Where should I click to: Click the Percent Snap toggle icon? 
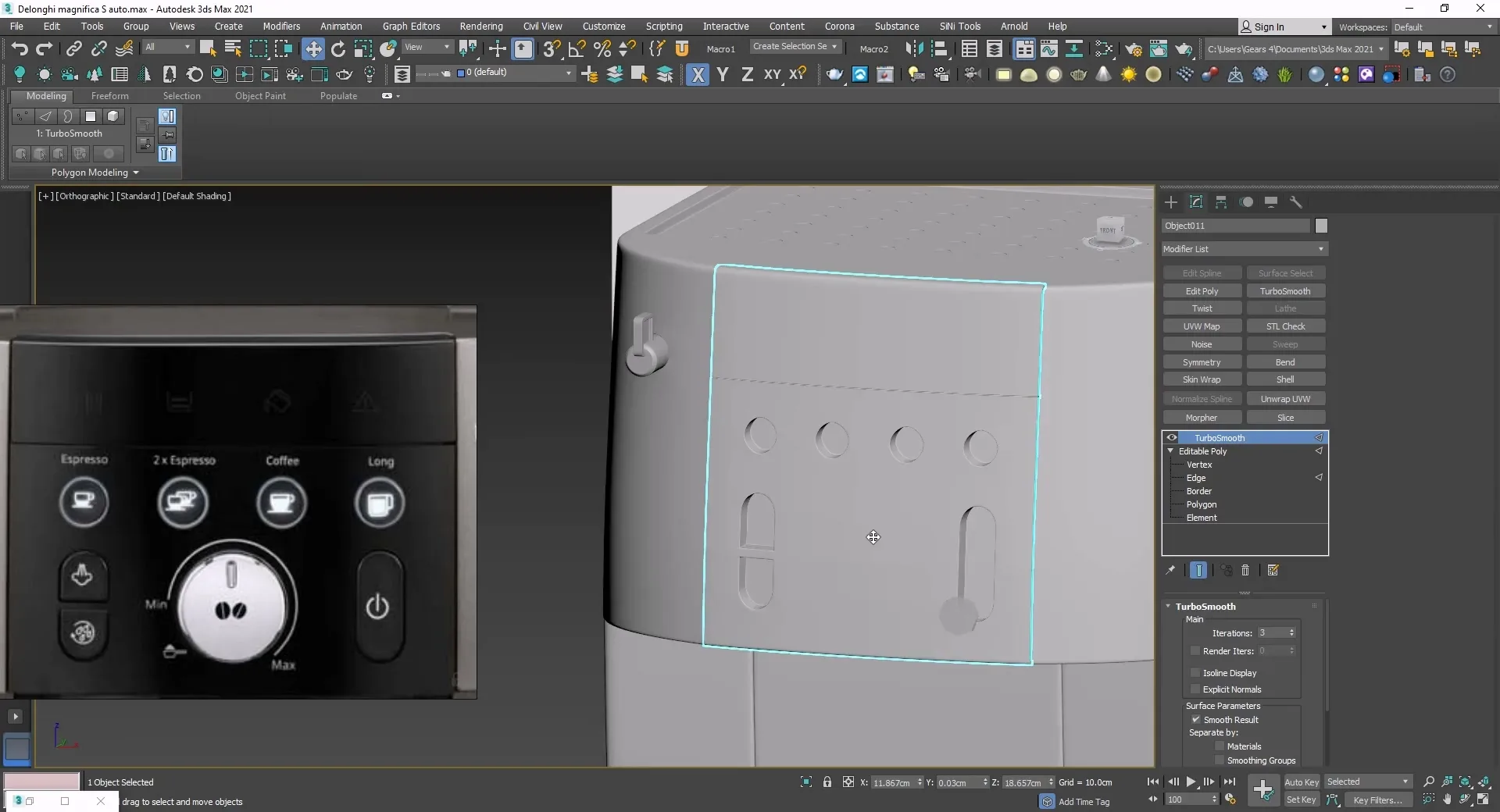pos(602,48)
